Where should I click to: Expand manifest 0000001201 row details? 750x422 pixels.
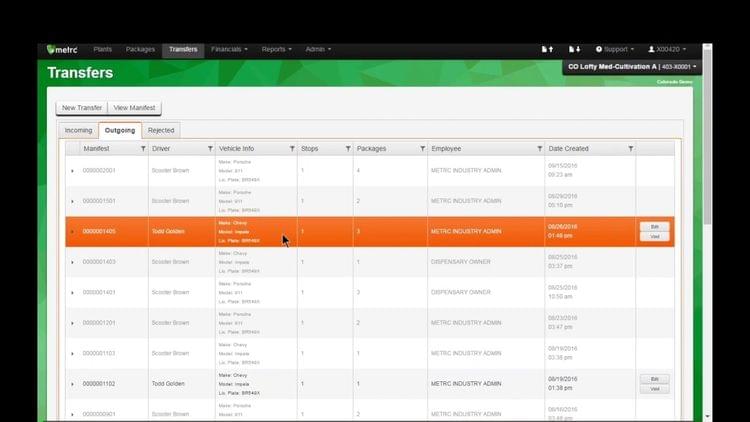tap(72, 323)
